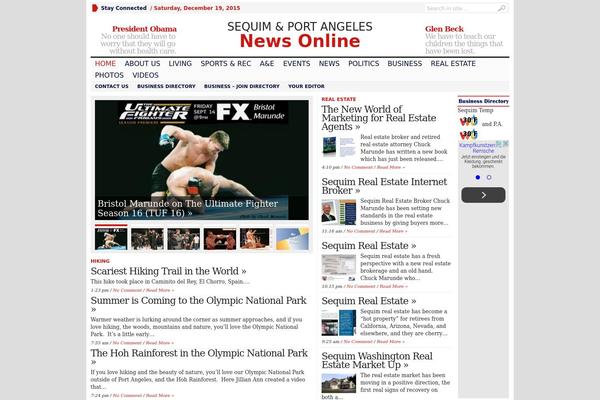The width and height of the screenshot is (600, 400).
Task: Go to the POLITICS section
Action: 364,64
